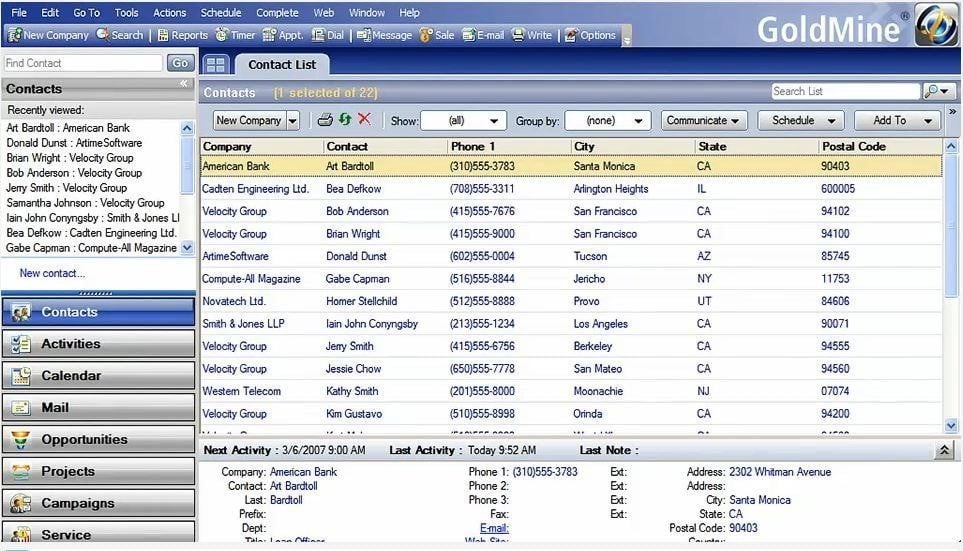Image resolution: width=963 pixels, height=551 pixels.
Task: Click the green refresh icon
Action: pos(345,120)
